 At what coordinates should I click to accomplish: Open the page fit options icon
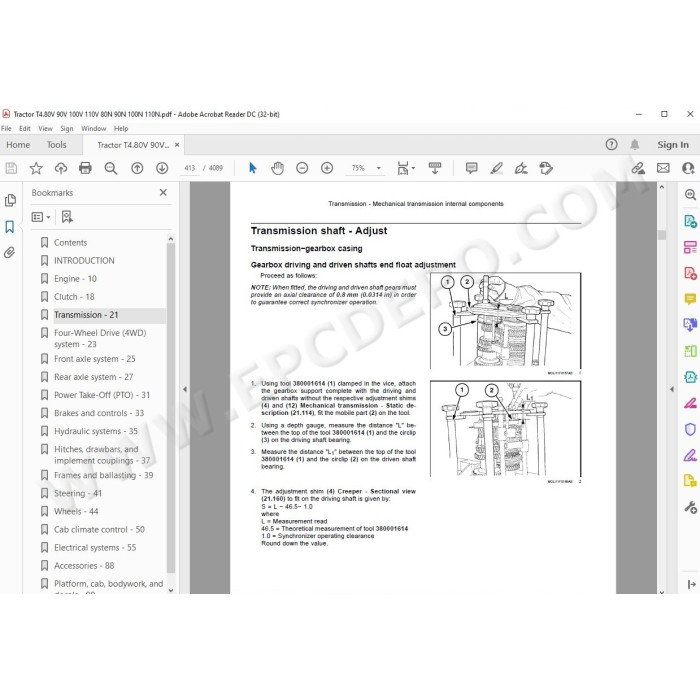pos(405,168)
